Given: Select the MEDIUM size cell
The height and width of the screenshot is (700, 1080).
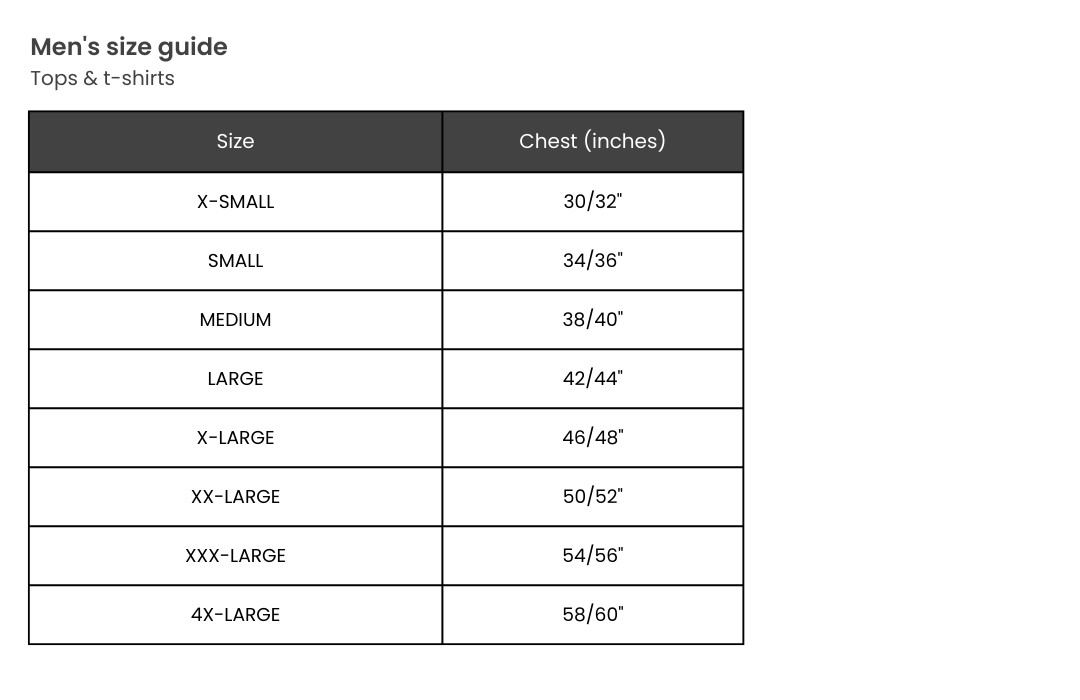Looking at the screenshot, I should (235, 320).
